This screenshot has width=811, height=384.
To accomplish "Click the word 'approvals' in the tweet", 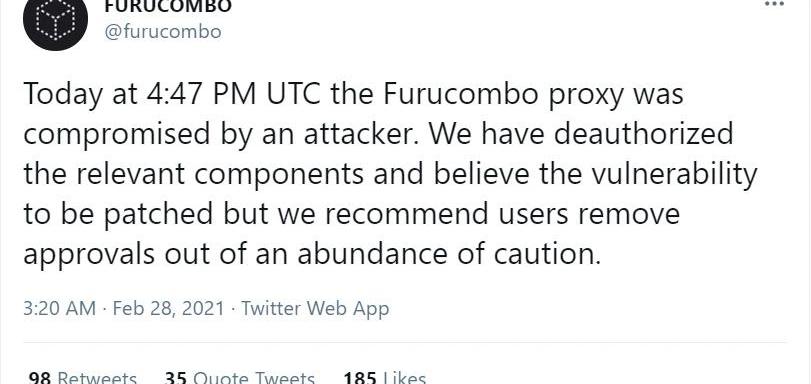I will (x=89, y=255).
